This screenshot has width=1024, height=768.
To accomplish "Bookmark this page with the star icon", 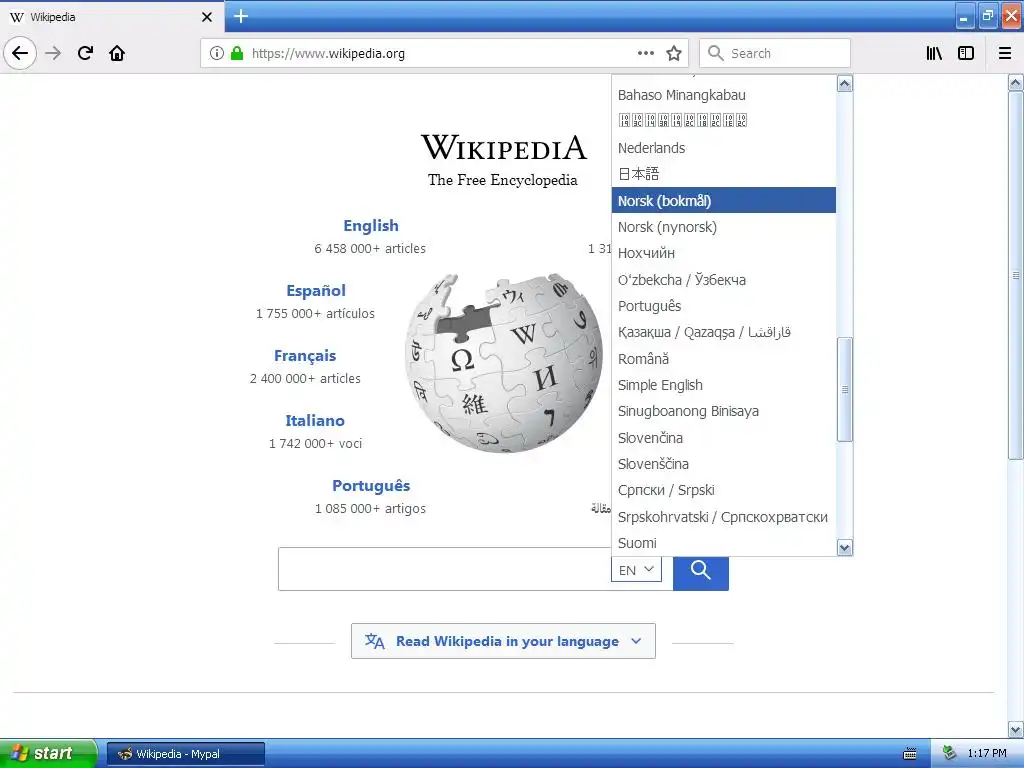I will [x=674, y=53].
